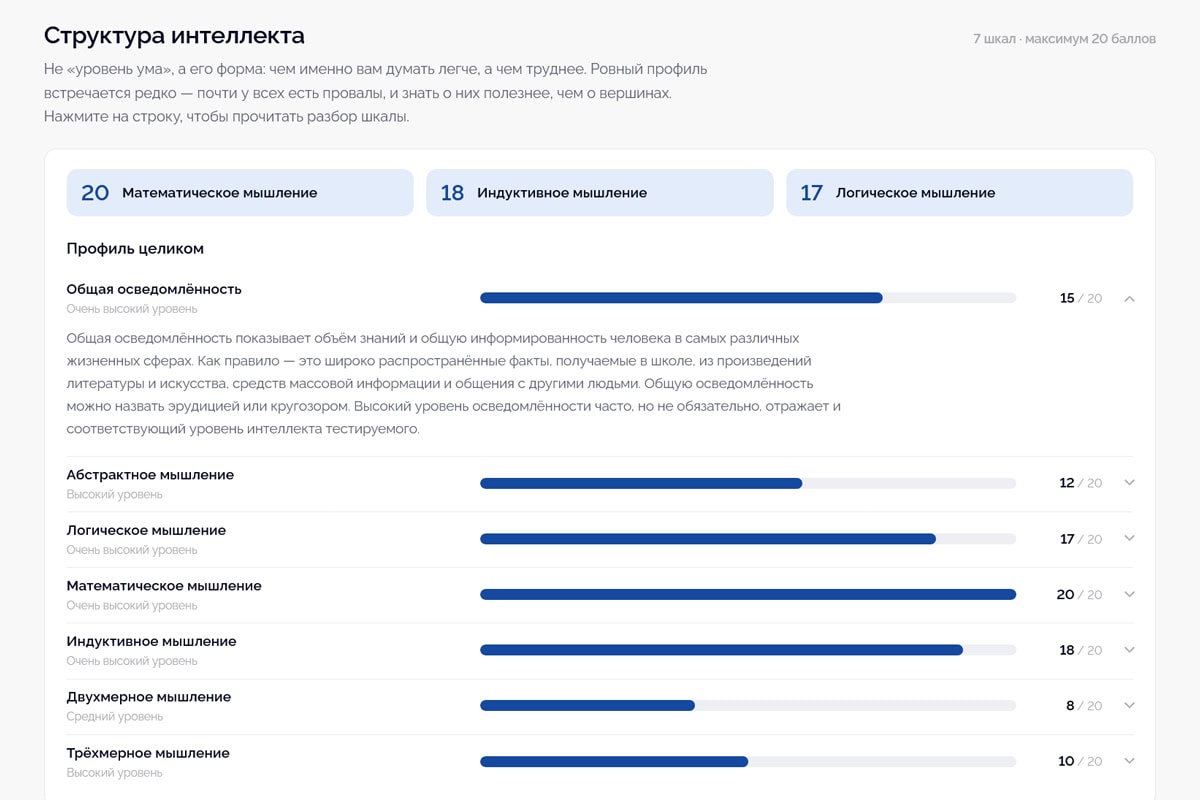
Task: Expand the Математическое мышление row chevron
Action: 1129,594
